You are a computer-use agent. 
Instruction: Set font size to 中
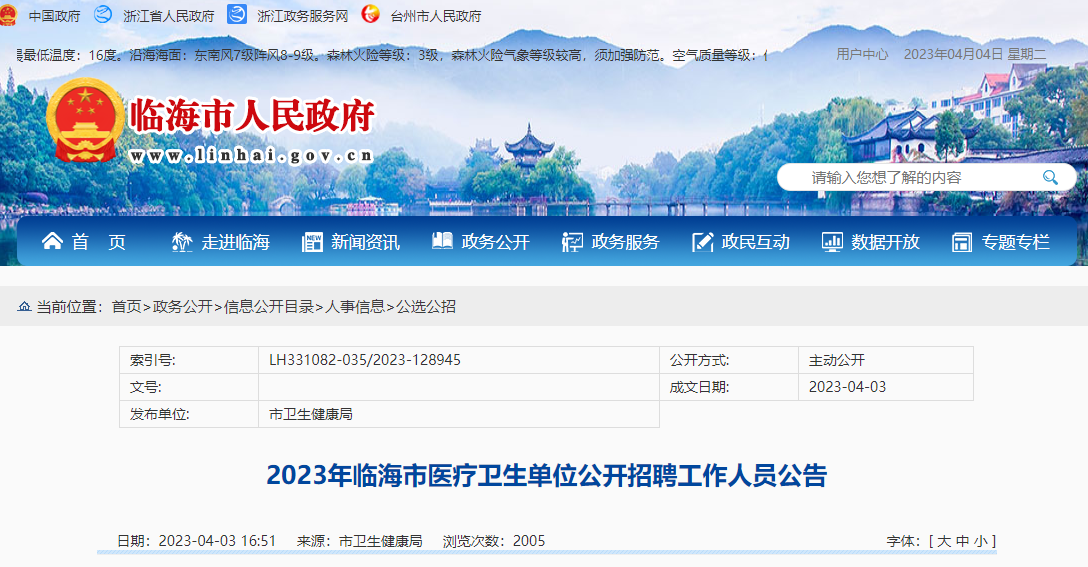(962, 541)
